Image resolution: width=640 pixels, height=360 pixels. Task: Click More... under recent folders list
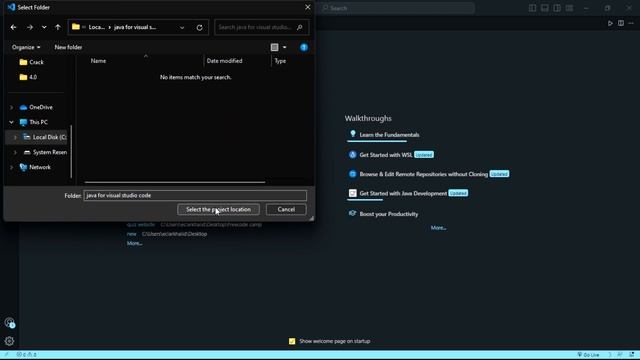coord(134,243)
